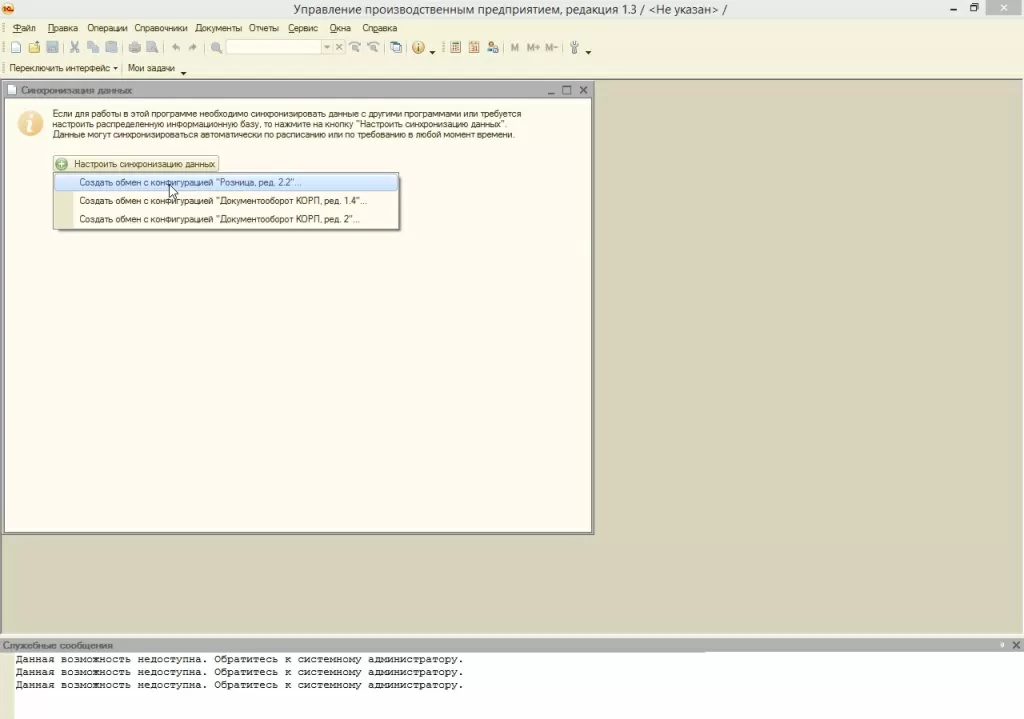Viewport: 1024px width, 719px height.
Task: Click the wrench settings icon in toolbar
Action: pos(575,47)
